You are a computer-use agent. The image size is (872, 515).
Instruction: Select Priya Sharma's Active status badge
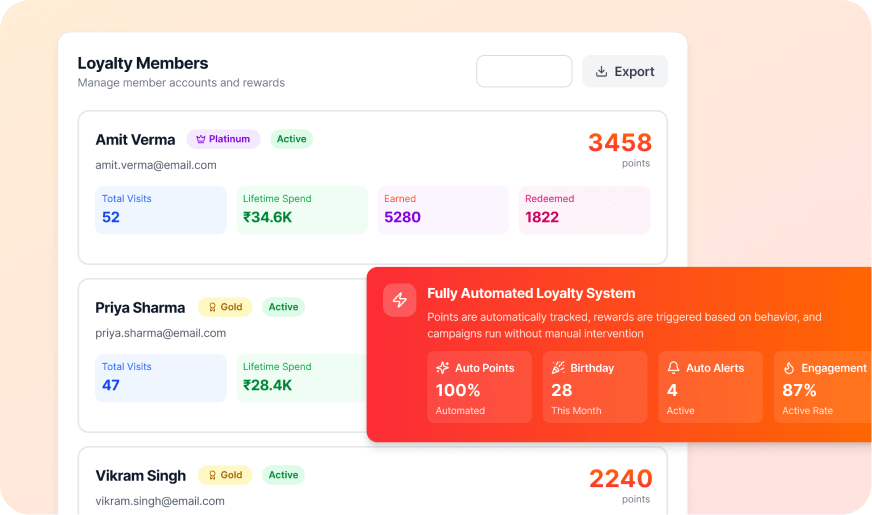point(283,307)
